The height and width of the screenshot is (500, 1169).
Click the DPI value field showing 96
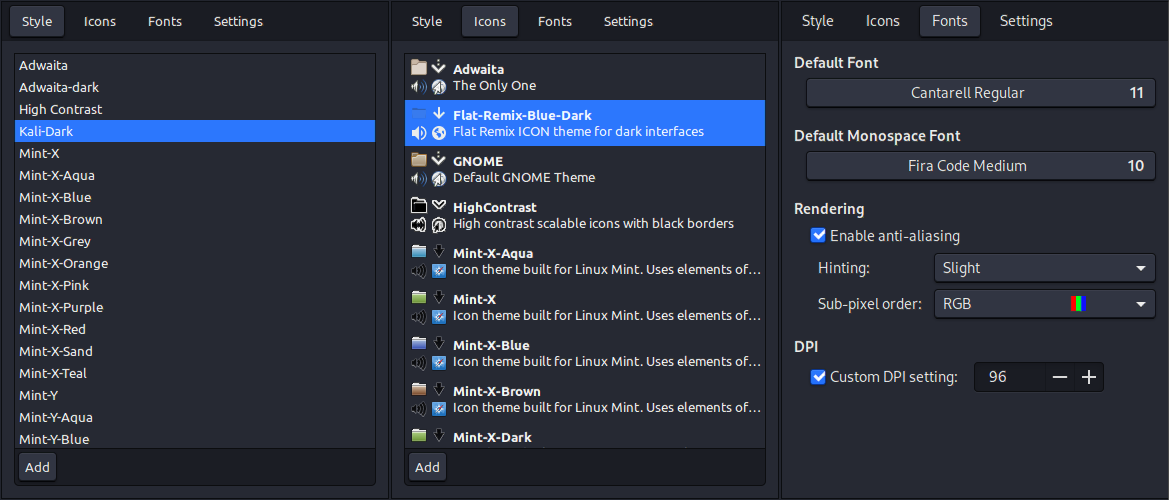click(x=1010, y=378)
